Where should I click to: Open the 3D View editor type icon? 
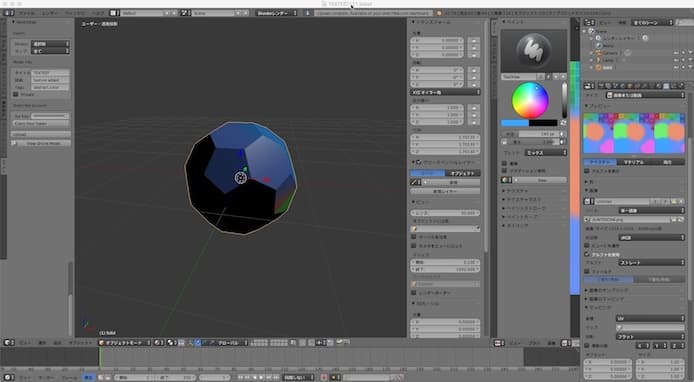click(8, 343)
